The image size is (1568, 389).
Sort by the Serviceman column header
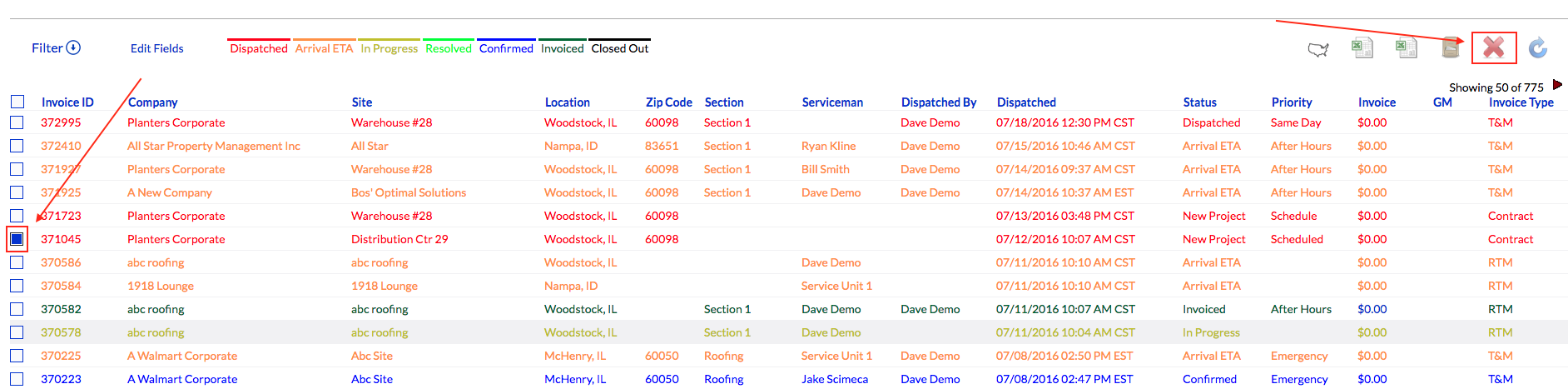[x=832, y=102]
